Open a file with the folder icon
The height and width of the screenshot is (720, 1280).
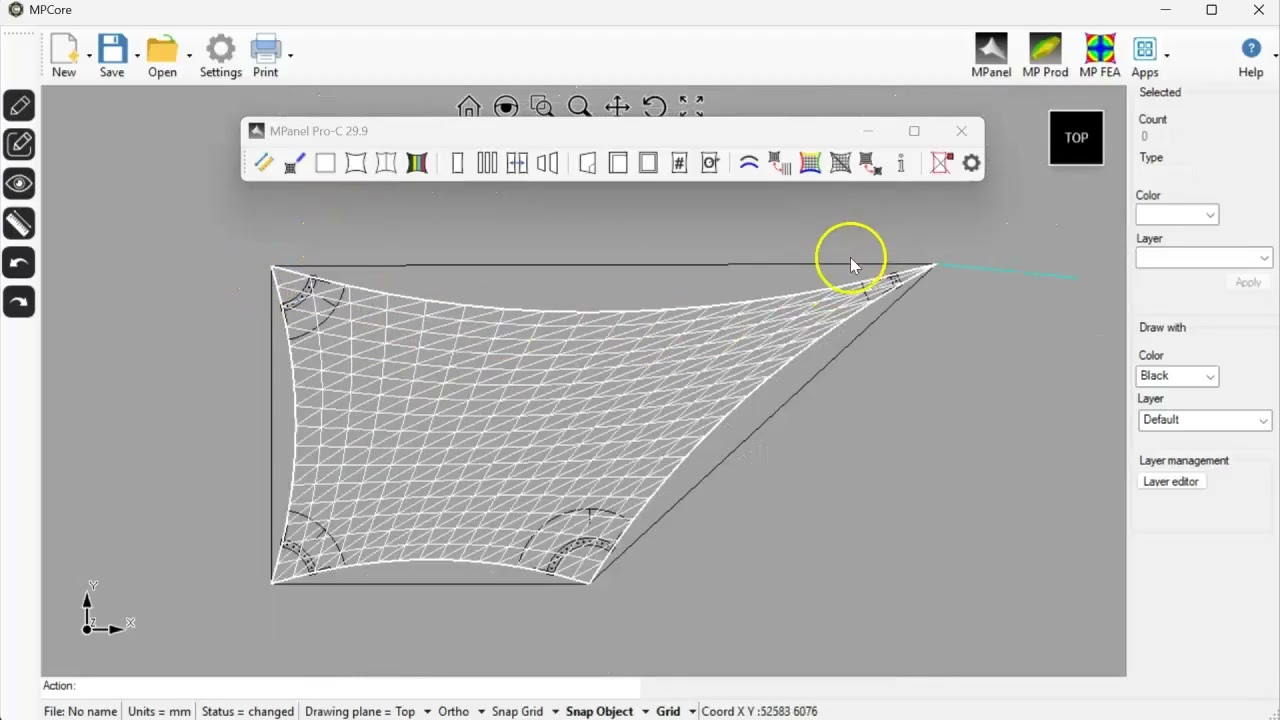pyautogui.click(x=162, y=55)
